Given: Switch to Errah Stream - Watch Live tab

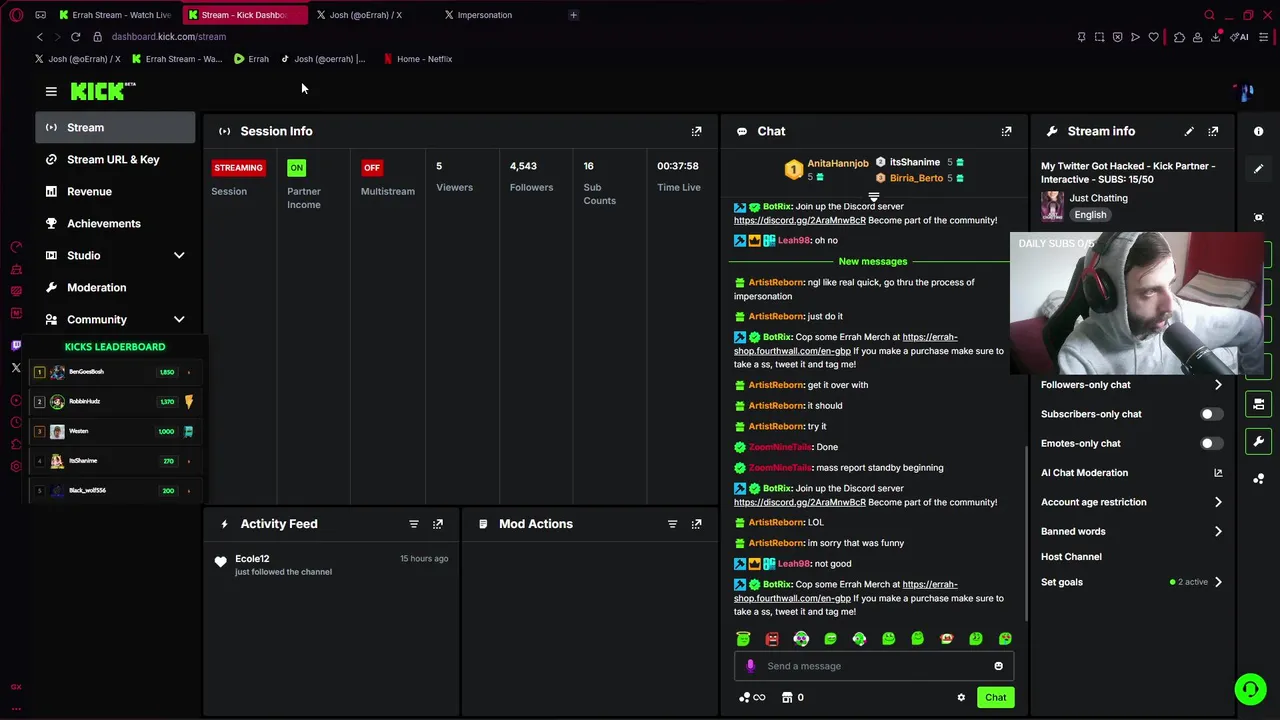Looking at the screenshot, I should pos(114,15).
